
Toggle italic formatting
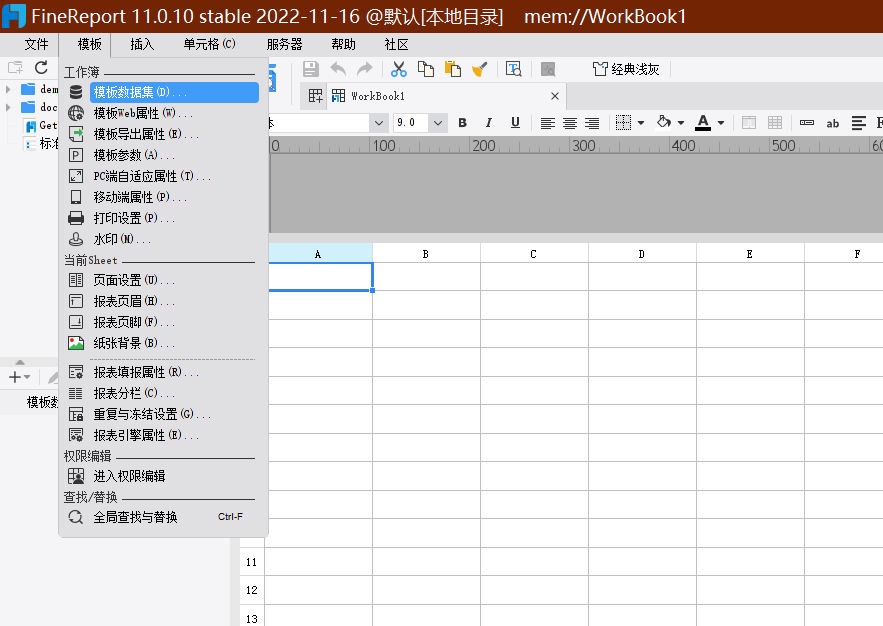pos(489,123)
